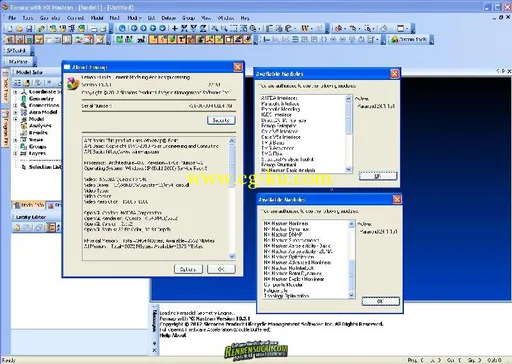
Task: Open the Help menu
Action: click(245, 18)
